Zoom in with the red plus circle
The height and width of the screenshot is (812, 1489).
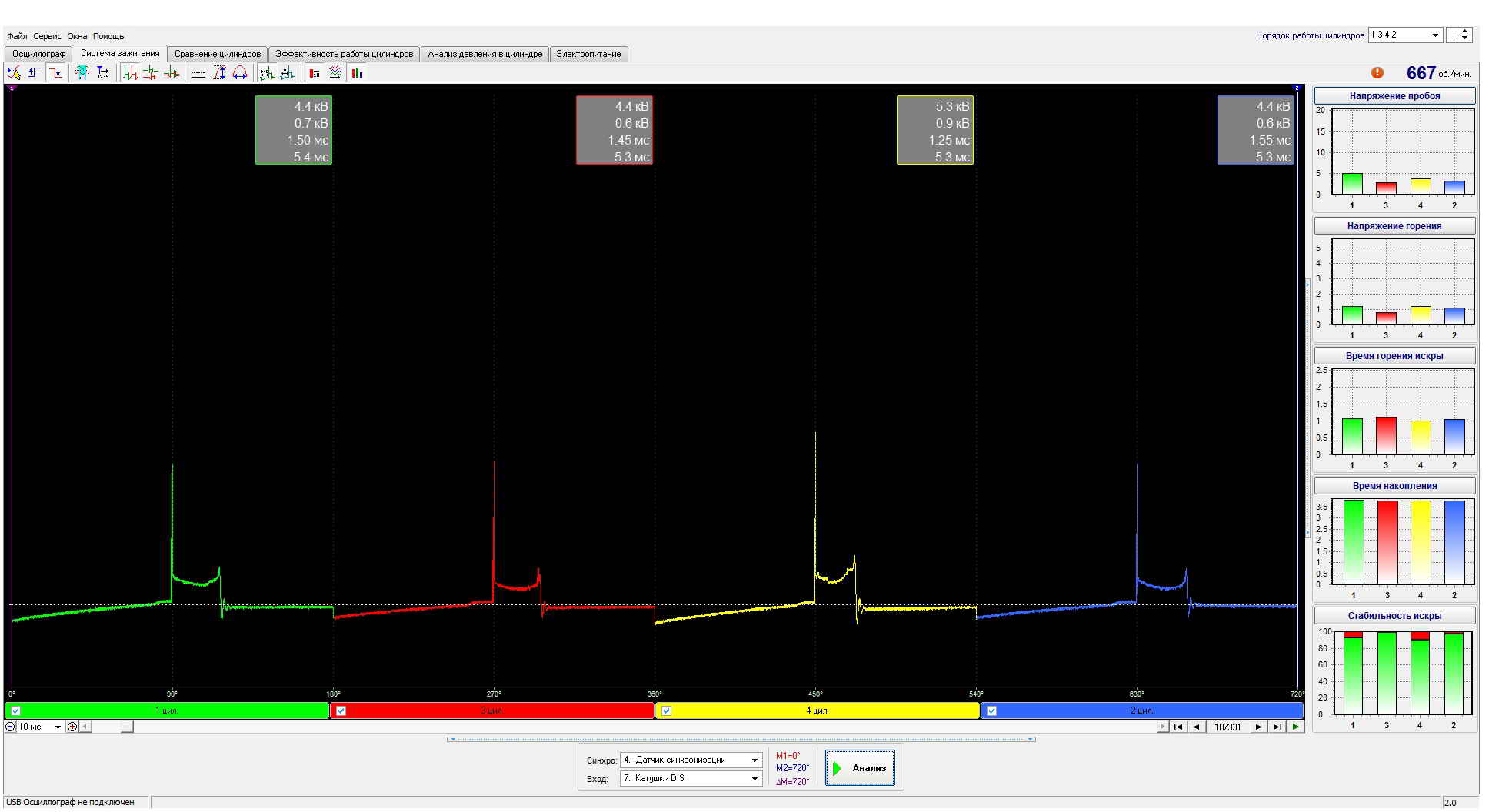pos(72,727)
